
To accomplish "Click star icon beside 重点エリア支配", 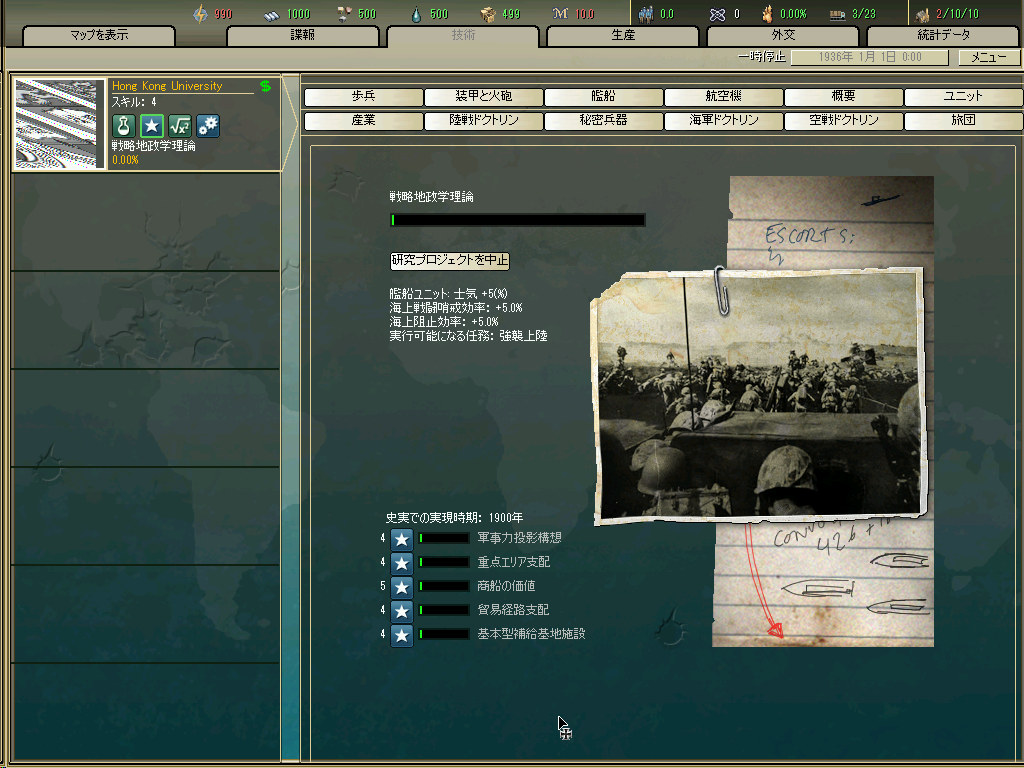I will pos(402,563).
